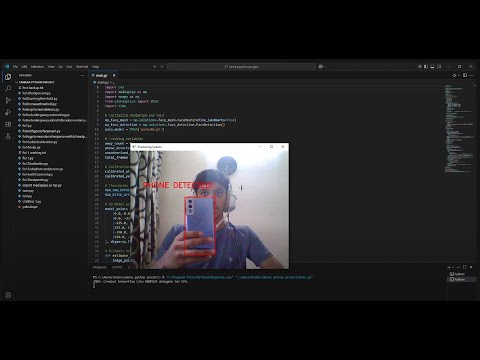The width and height of the screenshot is (480, 360).
Task: Open the Testing flask icon view
Action: 8,136
